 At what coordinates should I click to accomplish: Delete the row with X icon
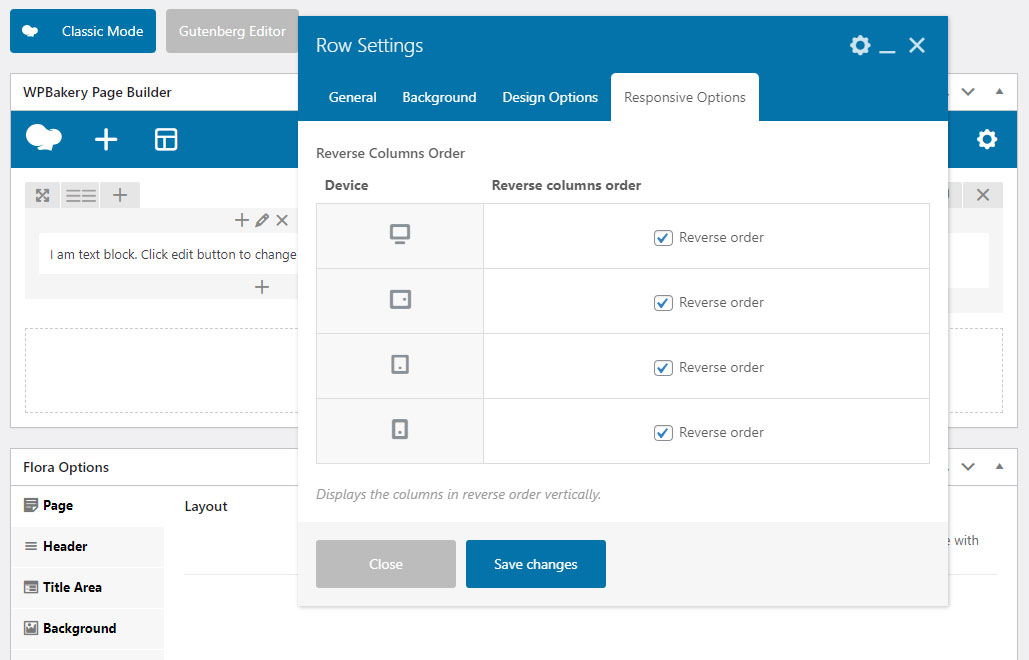point(982,195)
